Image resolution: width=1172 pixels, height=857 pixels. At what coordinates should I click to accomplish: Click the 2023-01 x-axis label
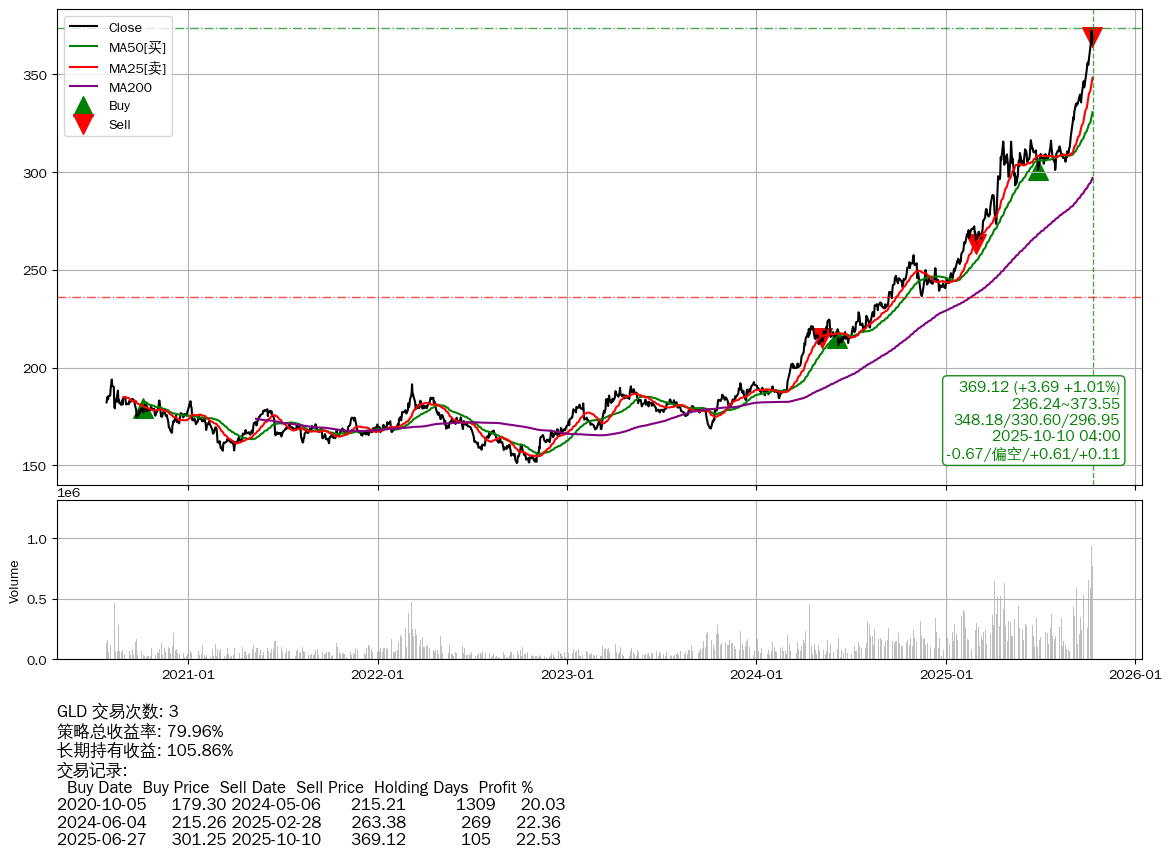[567, 675]
